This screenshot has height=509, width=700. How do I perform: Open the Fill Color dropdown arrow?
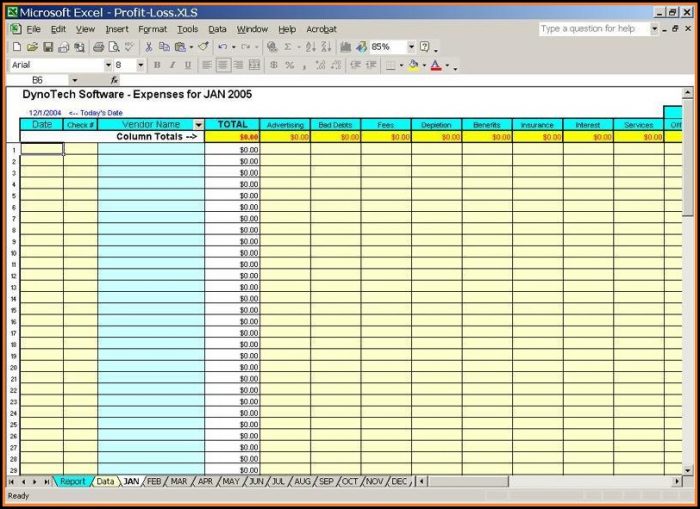click(424, 66)
